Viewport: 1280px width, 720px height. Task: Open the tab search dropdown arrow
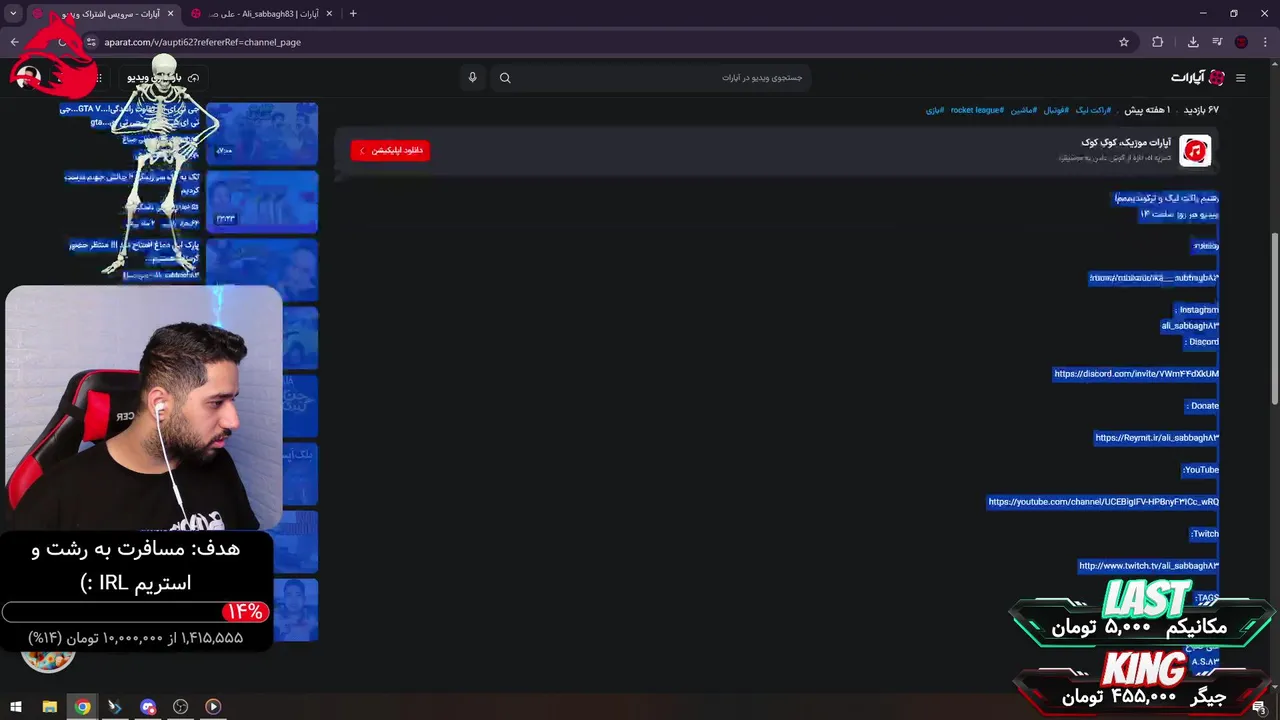tap(13, 14)
